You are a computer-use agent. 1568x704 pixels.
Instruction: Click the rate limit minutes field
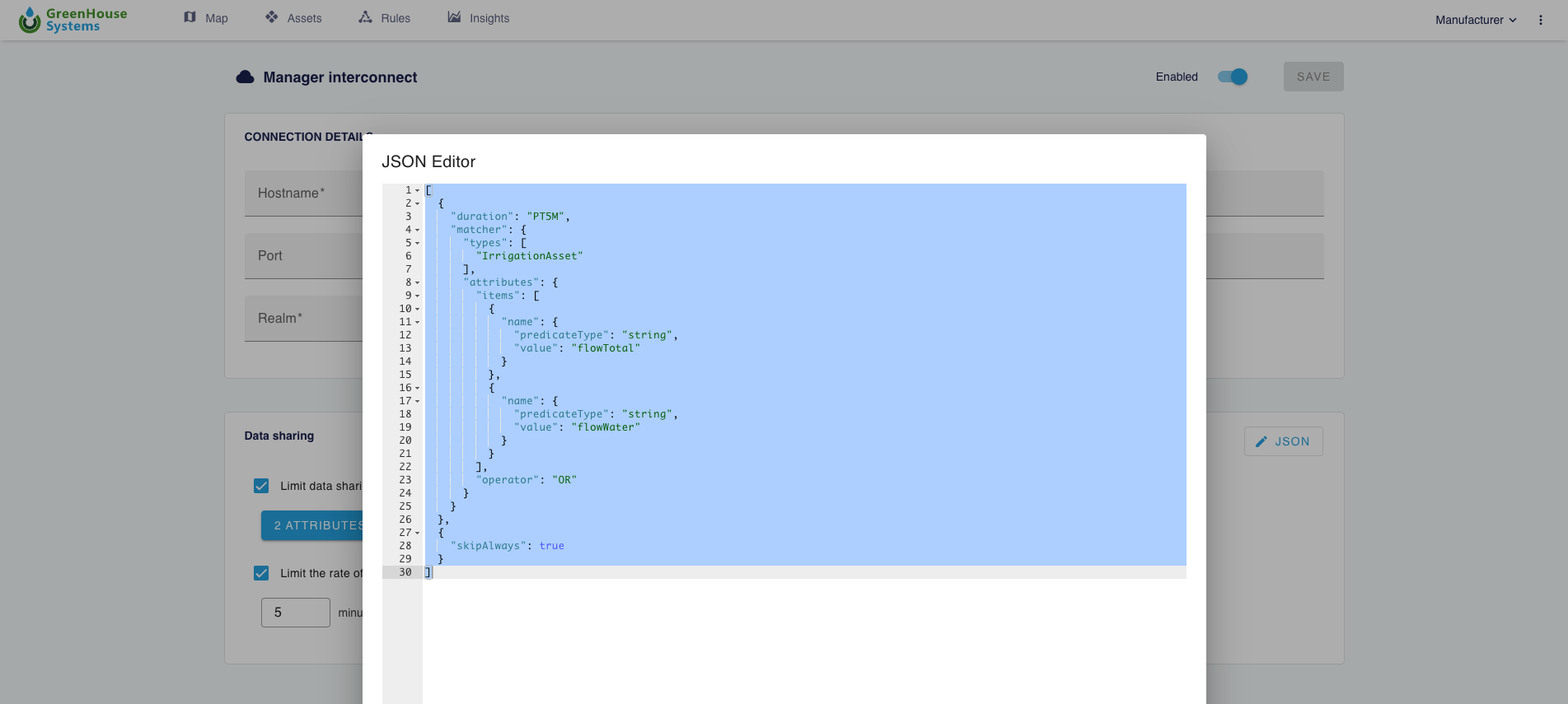tap(295, 613)
